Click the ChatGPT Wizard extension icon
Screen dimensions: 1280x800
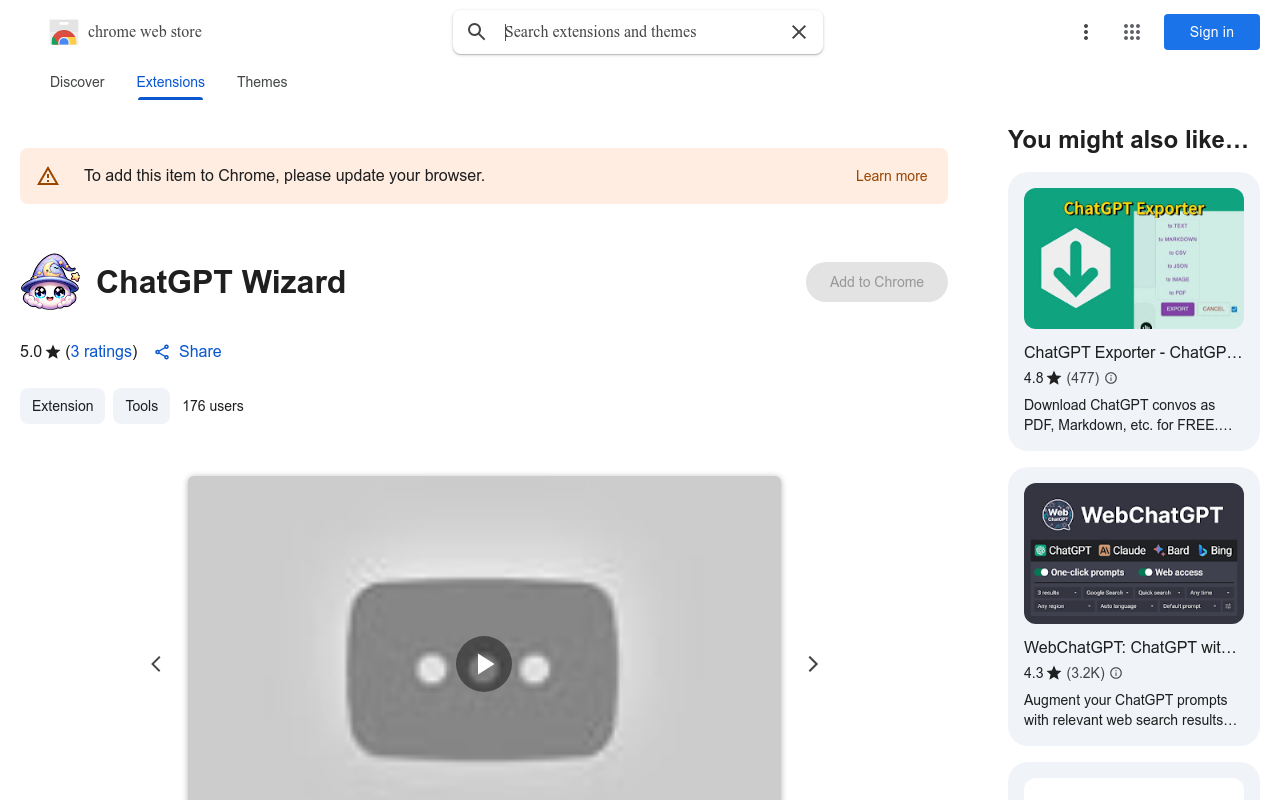click(x=50, y=282)
